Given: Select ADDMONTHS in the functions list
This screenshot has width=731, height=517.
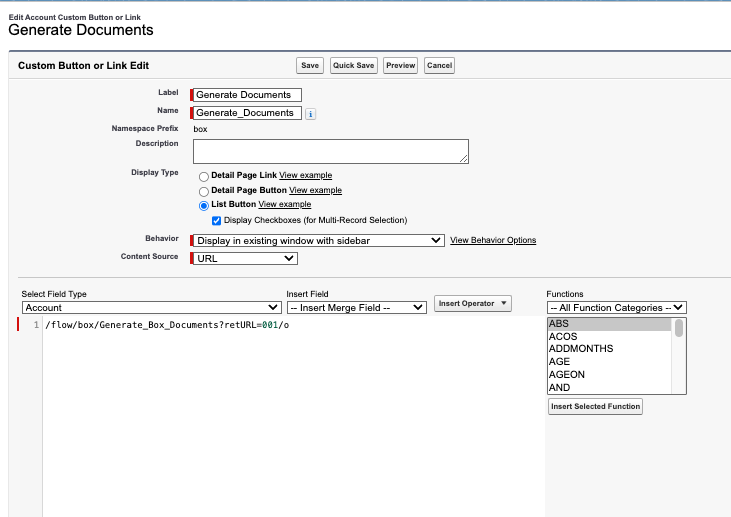Looking at the screenshot, I should tap(581, 349).
